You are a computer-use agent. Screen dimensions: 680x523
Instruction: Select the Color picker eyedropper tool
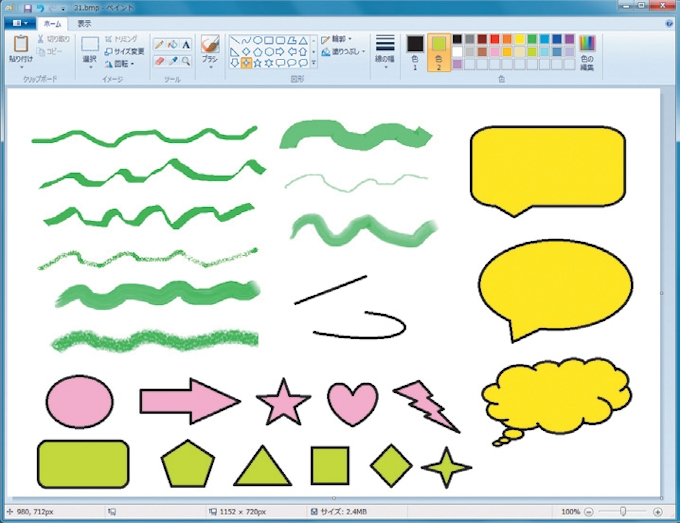(x=172, y=60)
